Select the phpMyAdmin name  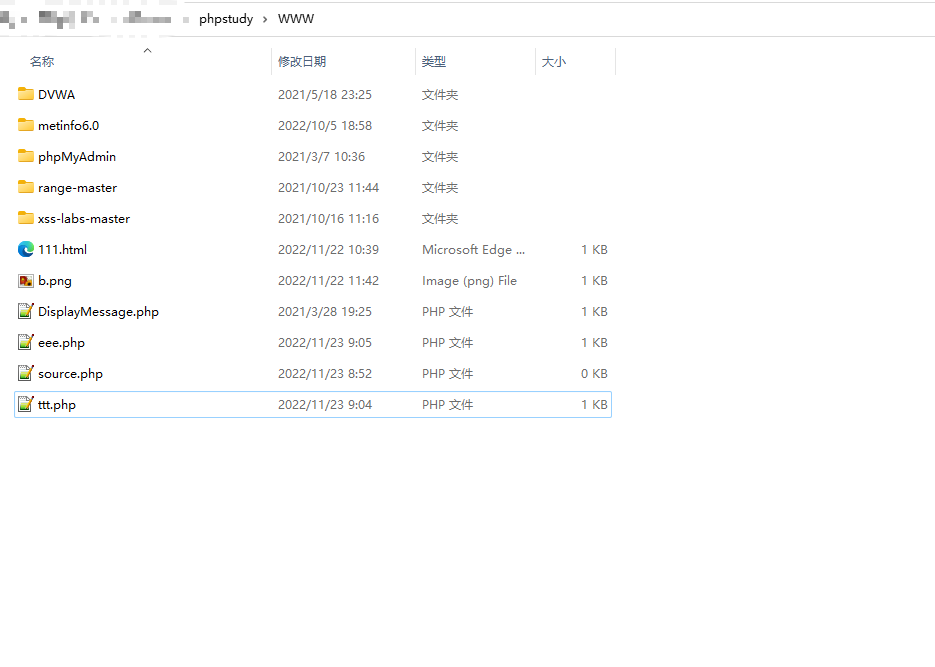(x=77, y=157)
